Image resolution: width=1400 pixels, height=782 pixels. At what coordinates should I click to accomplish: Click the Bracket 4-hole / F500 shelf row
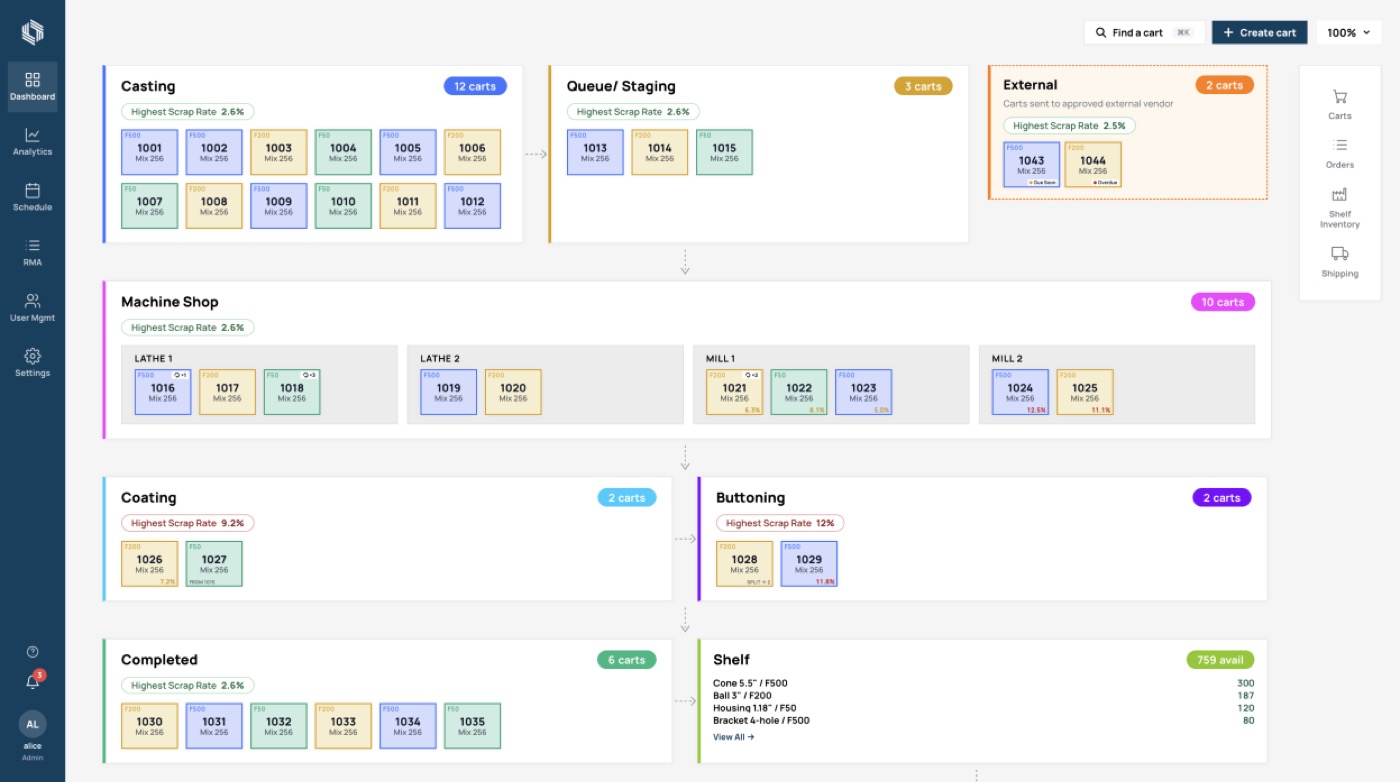click(x=984, y=720)
